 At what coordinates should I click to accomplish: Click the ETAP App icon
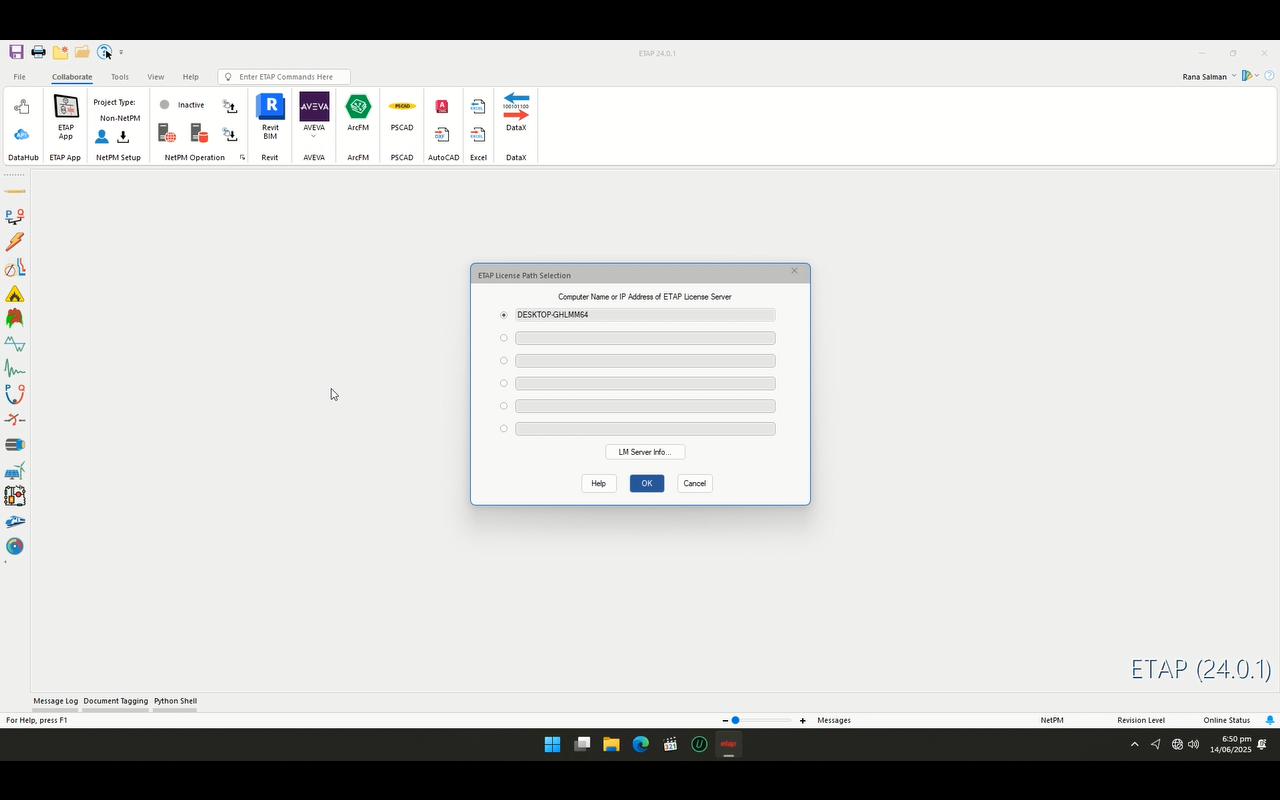pyautogui.click(x=66, y=117)
